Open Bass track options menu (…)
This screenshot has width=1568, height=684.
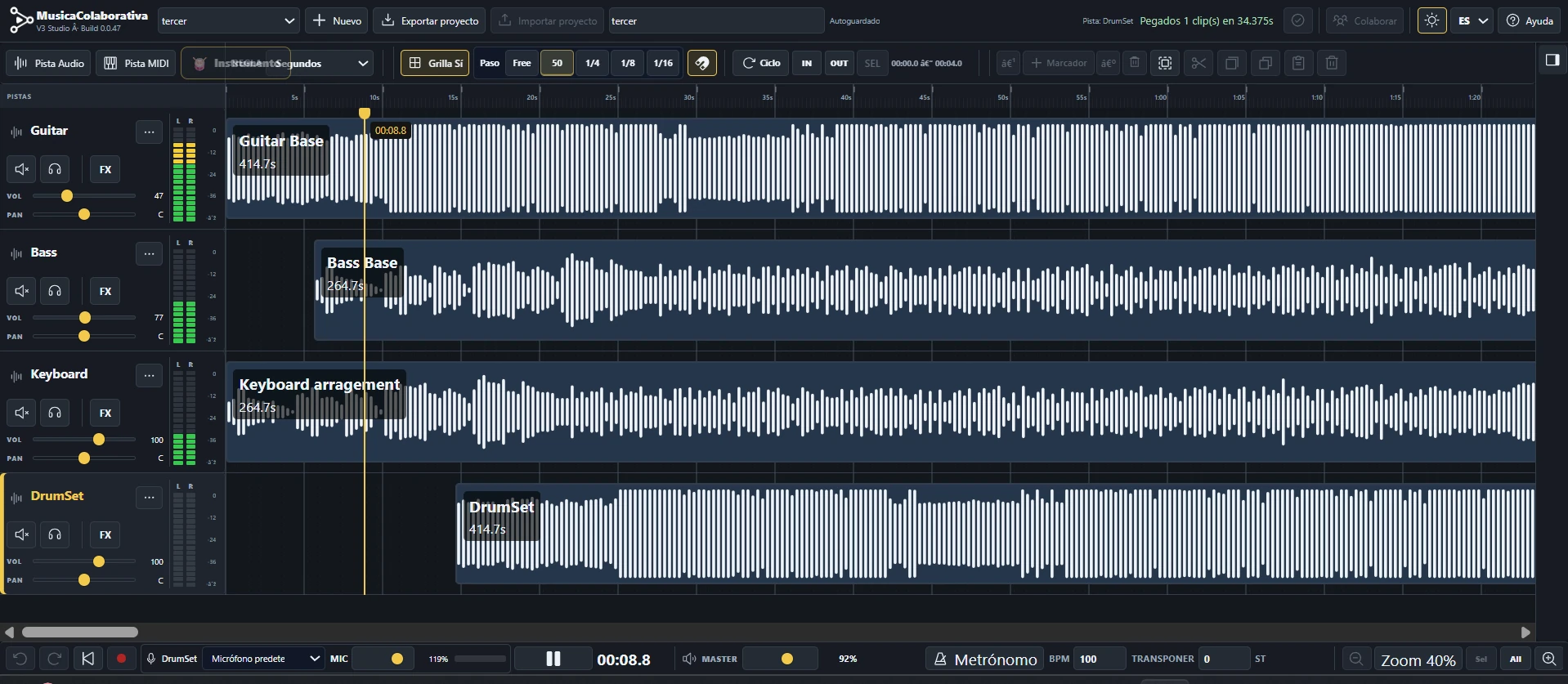click(149, 253)
